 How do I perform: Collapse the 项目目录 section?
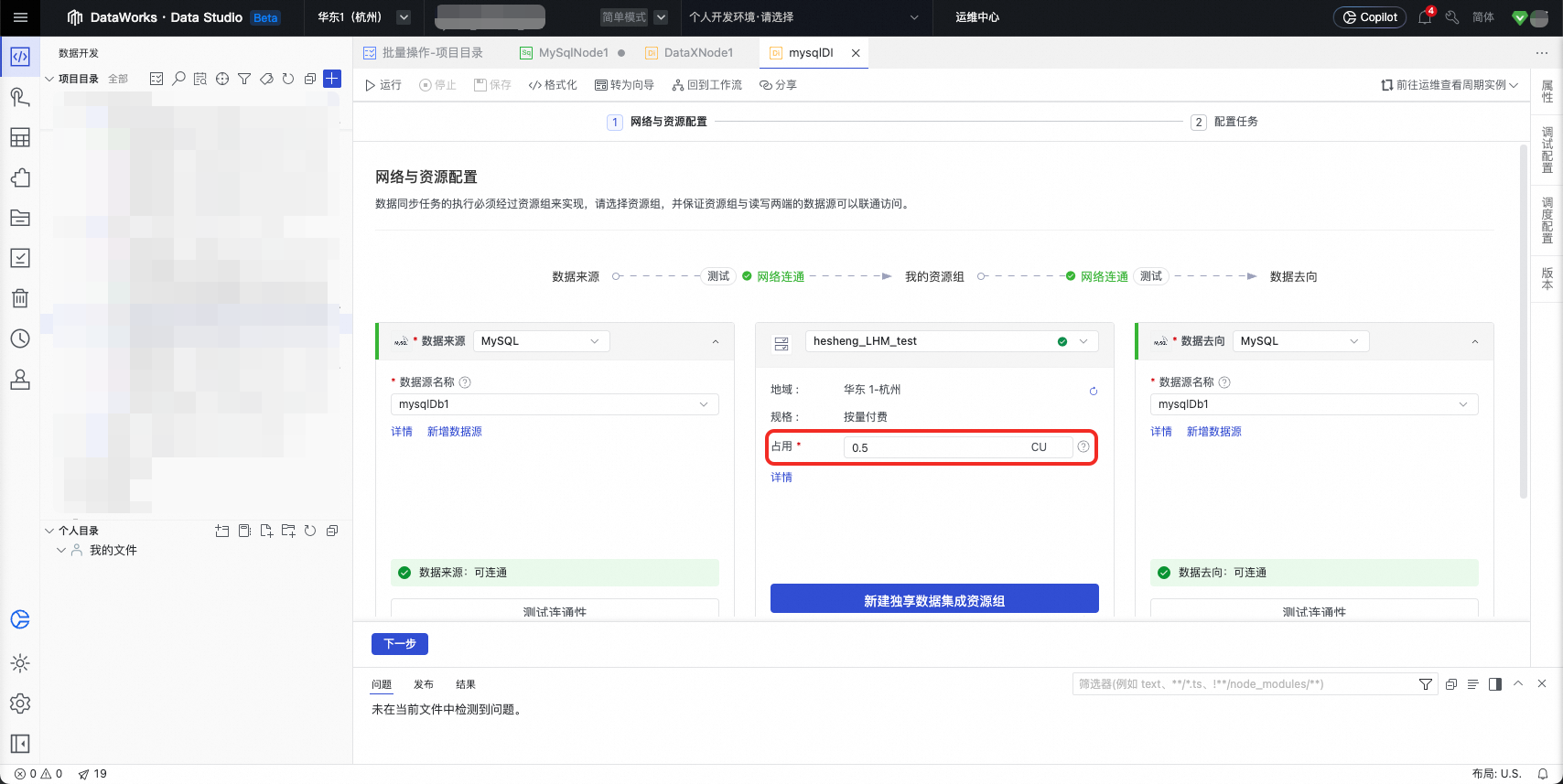(x=49, y=79)
